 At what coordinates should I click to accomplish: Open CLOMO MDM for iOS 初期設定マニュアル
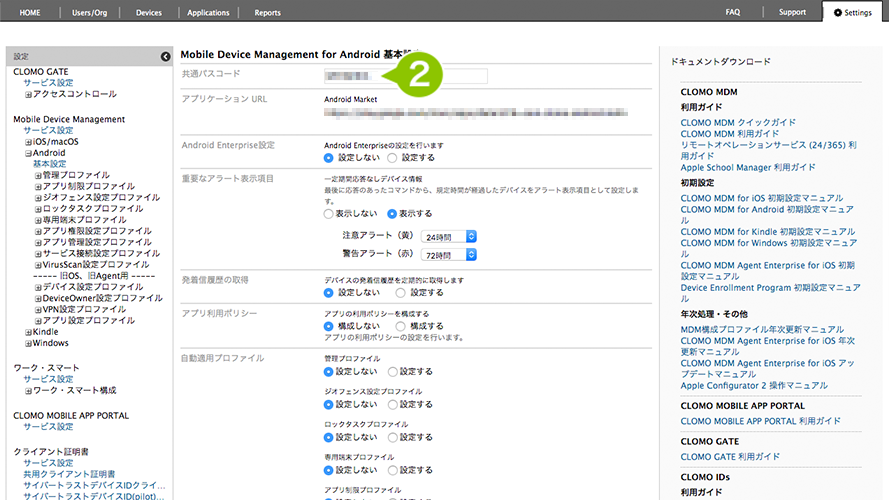(761, 198)
